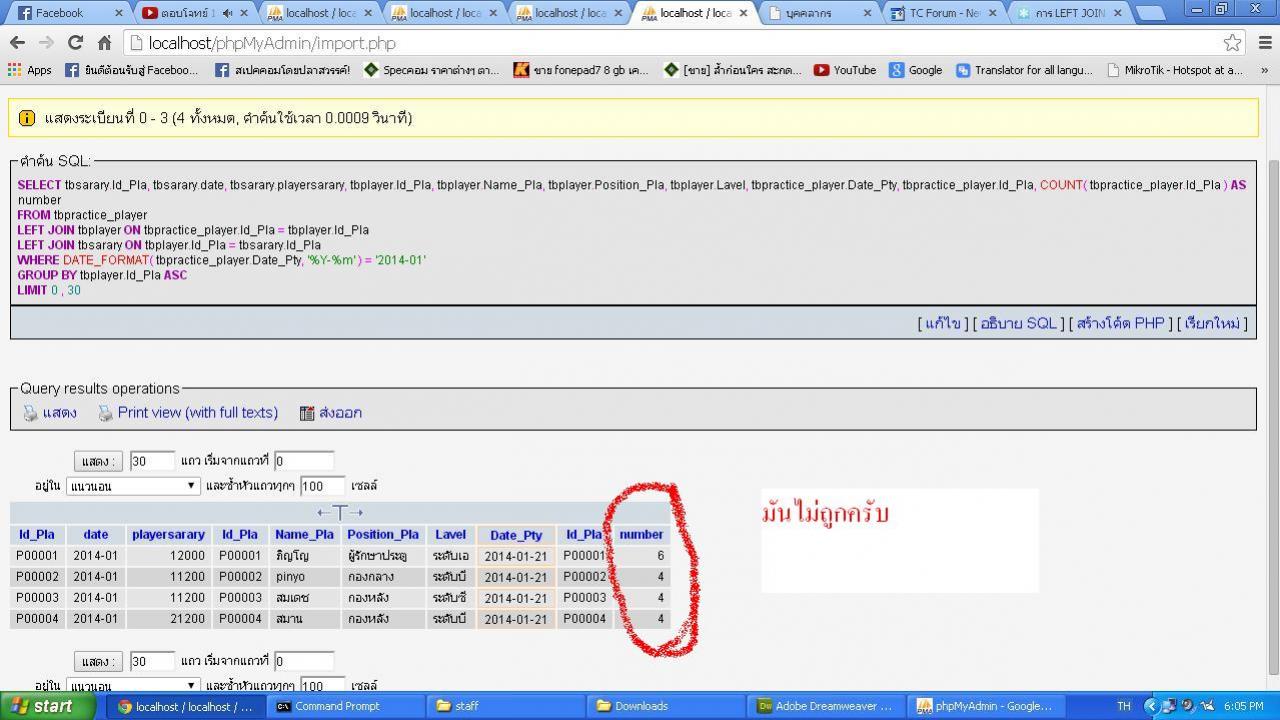Click the vertical page scrollbar
The image size is (1280, 720).
pyautogui.click(x=1273, y=418)
